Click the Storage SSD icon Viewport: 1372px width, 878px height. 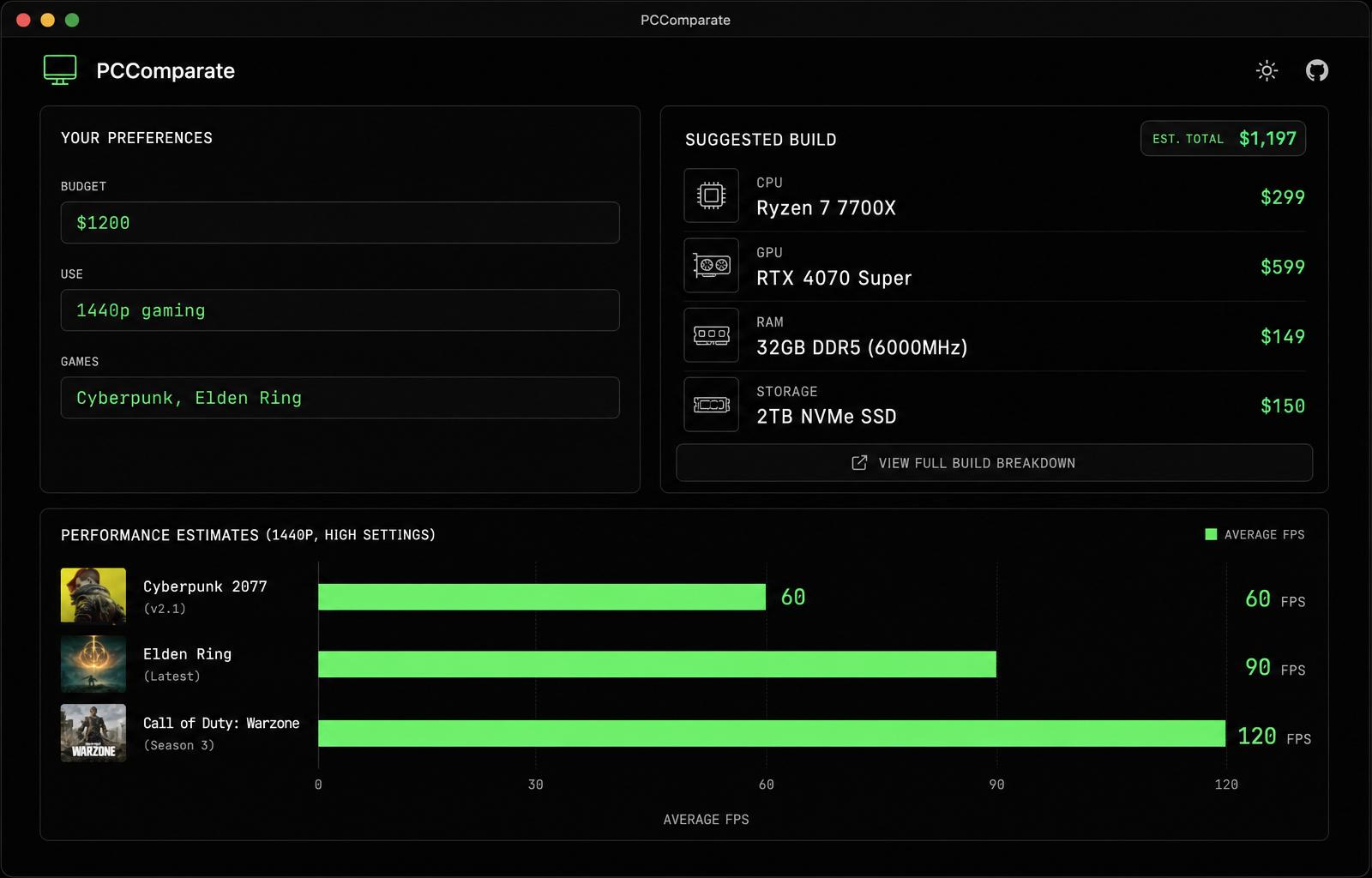pos(711,405)
